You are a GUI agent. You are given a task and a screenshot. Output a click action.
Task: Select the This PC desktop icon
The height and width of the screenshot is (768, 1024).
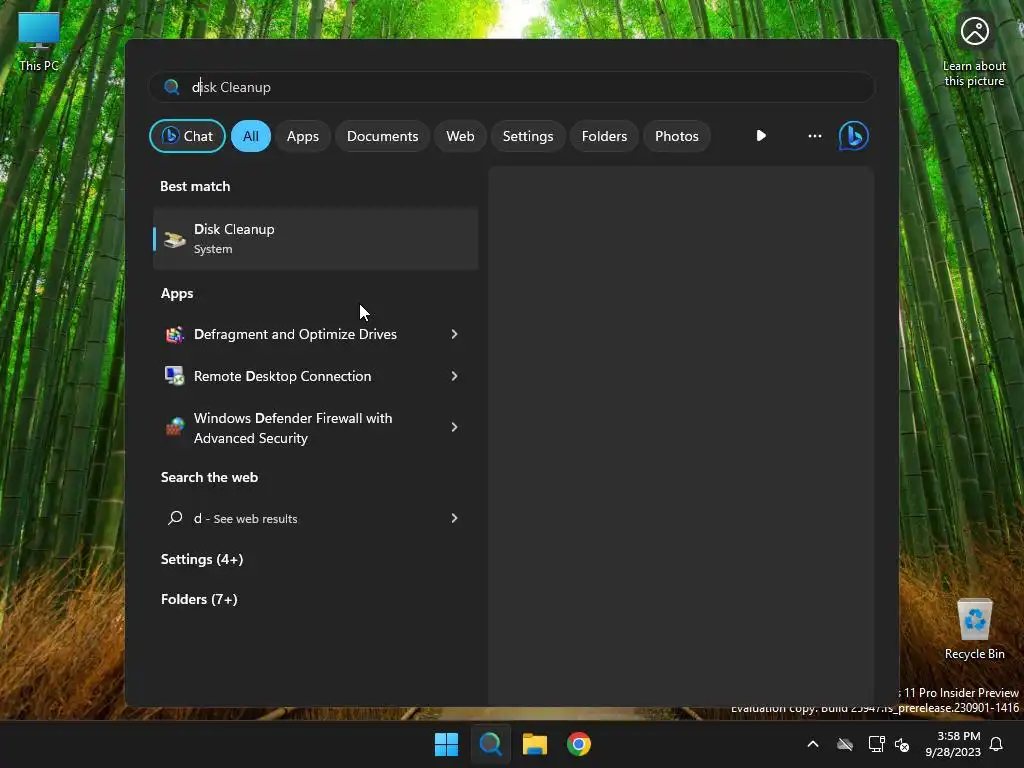click(x=39, y=41)
